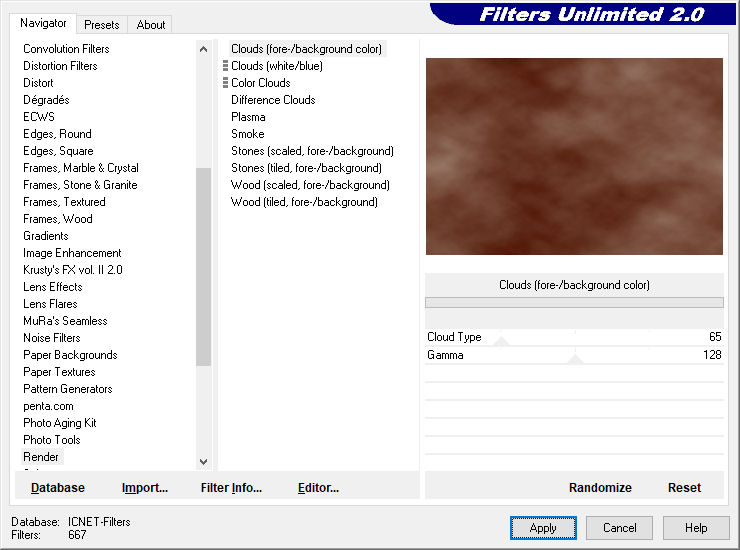Image resolution: width=740 pixels, height=550 pixels.
Task: Click the Gamma value 128
Action: tap(712, 355)
